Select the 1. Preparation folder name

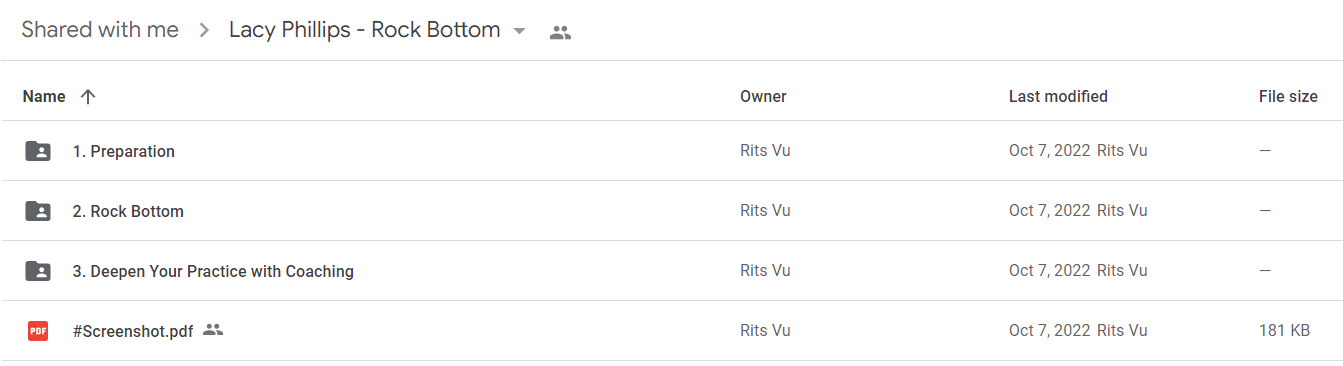[124, 151]
